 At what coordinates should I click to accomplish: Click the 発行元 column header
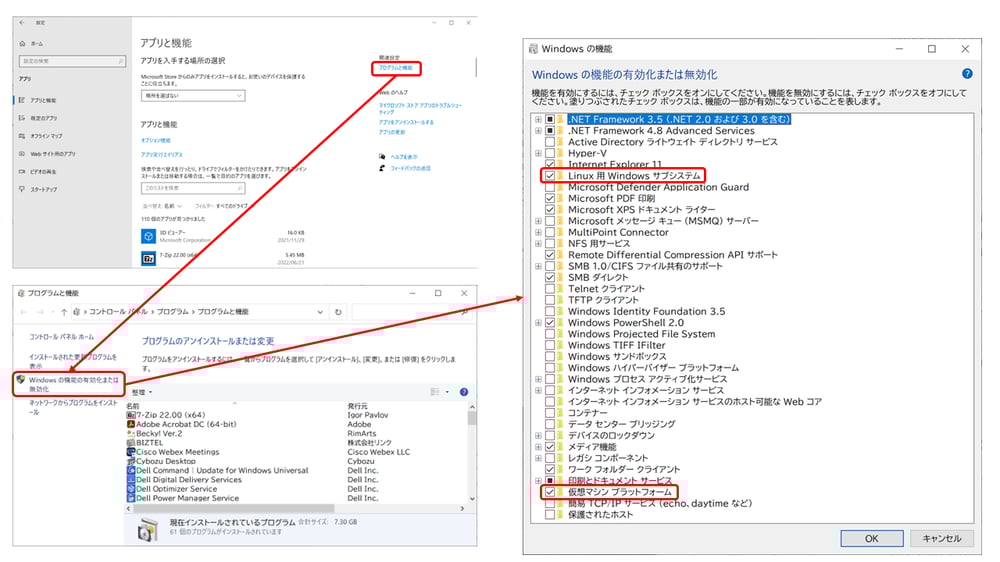click(x=357, y=406)
